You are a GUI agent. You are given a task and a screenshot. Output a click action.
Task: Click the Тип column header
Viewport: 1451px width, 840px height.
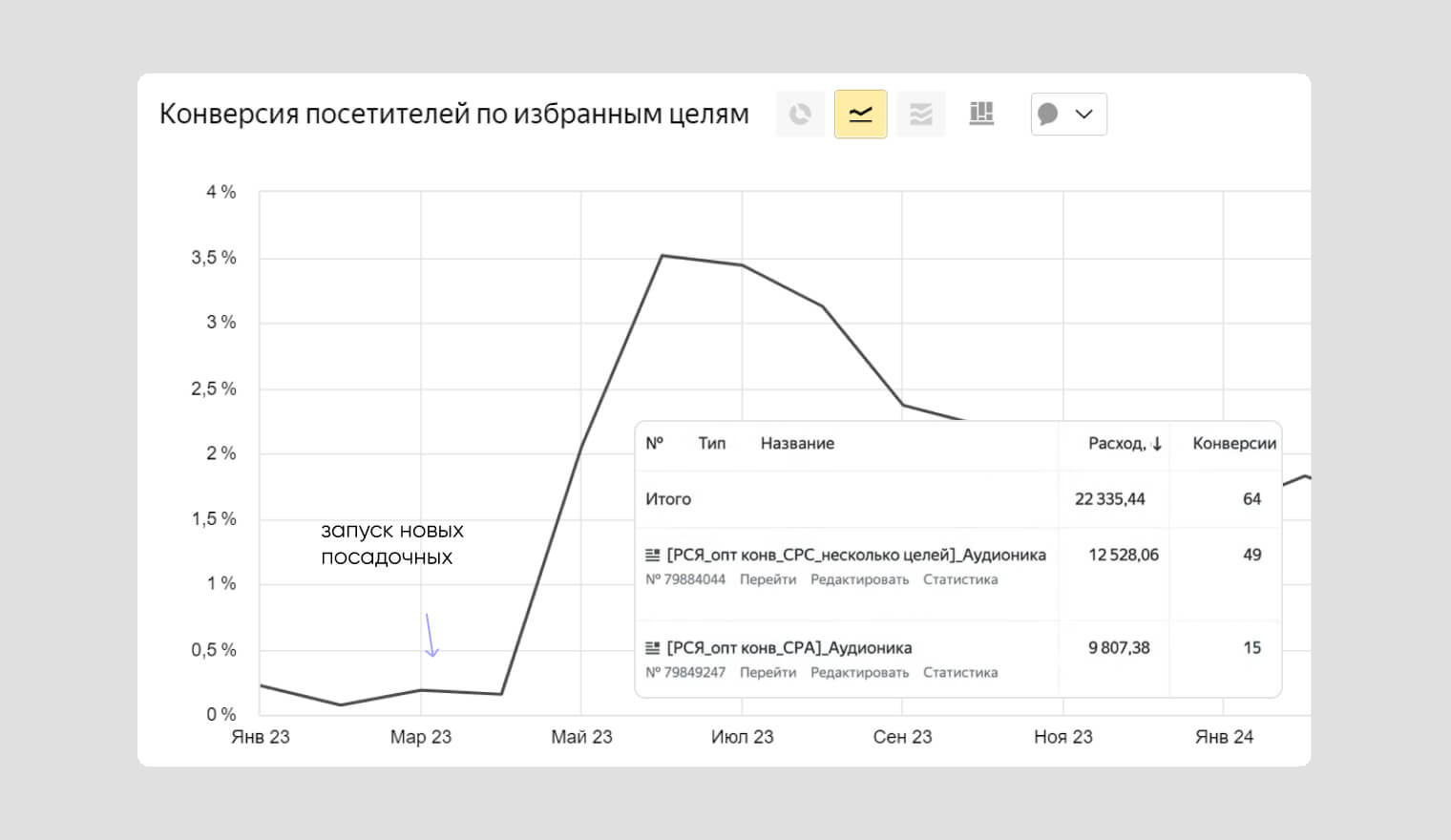click(711, 444)
